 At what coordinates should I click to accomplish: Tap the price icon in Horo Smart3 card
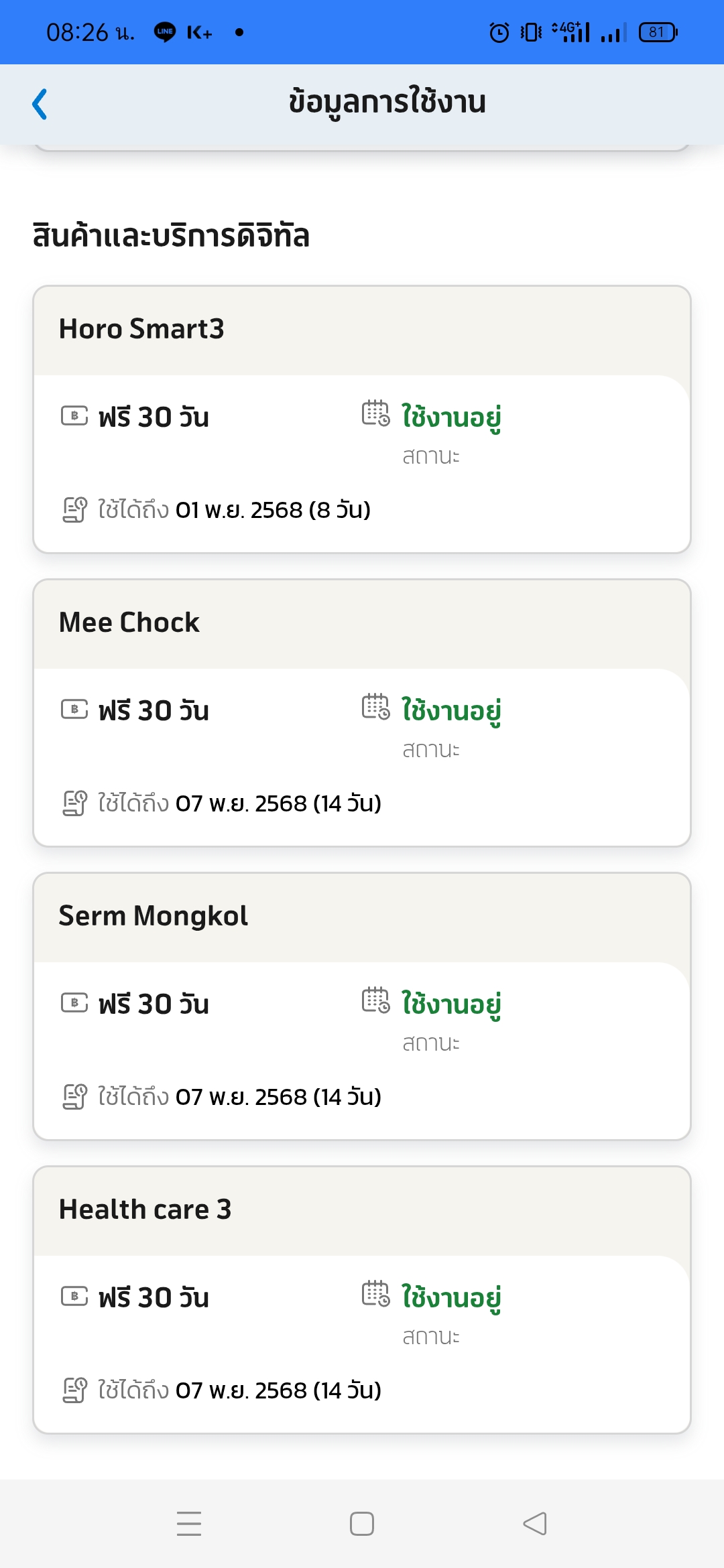[74, 416]
